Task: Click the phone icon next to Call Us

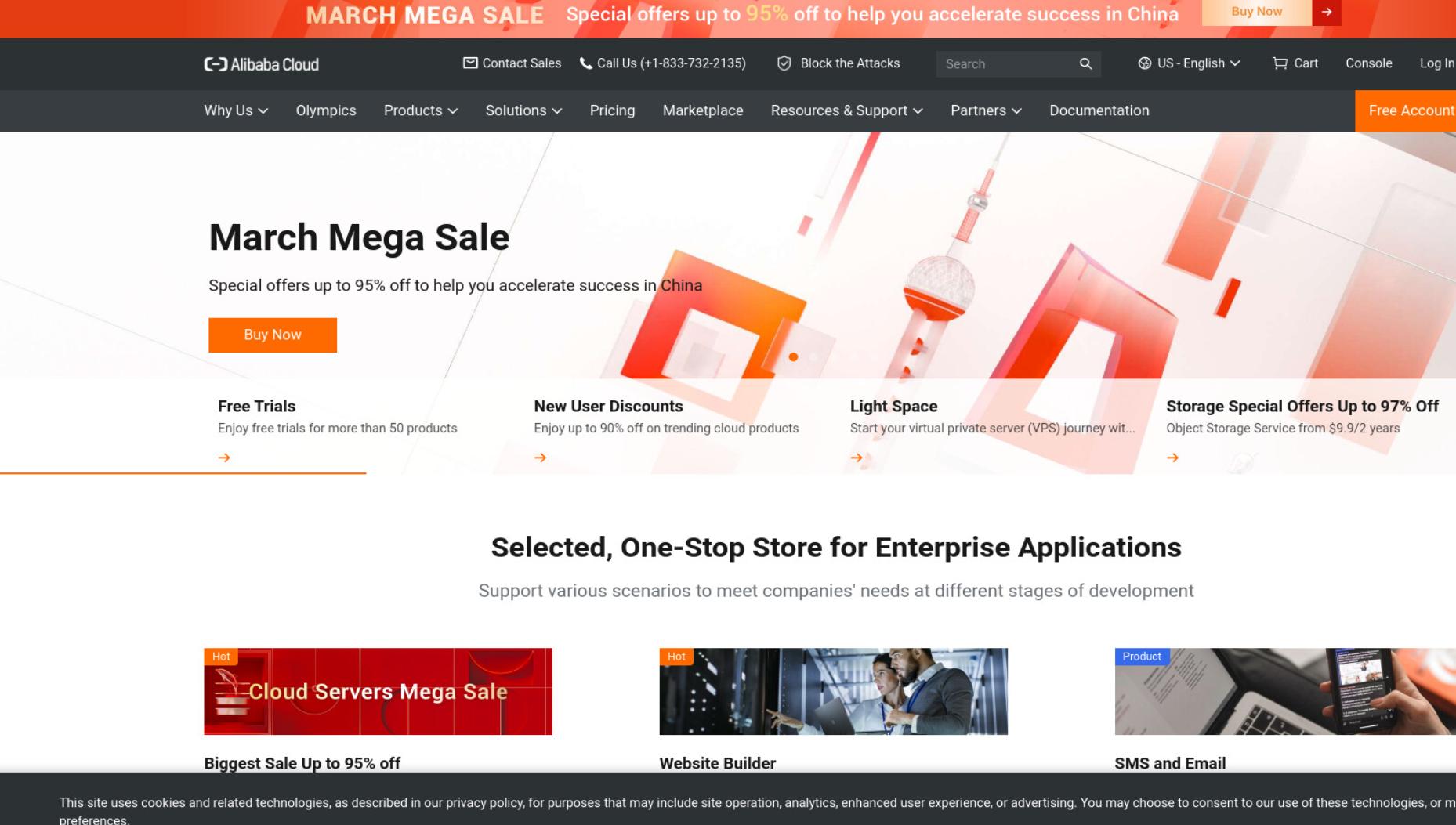Action: coord(585,63)
